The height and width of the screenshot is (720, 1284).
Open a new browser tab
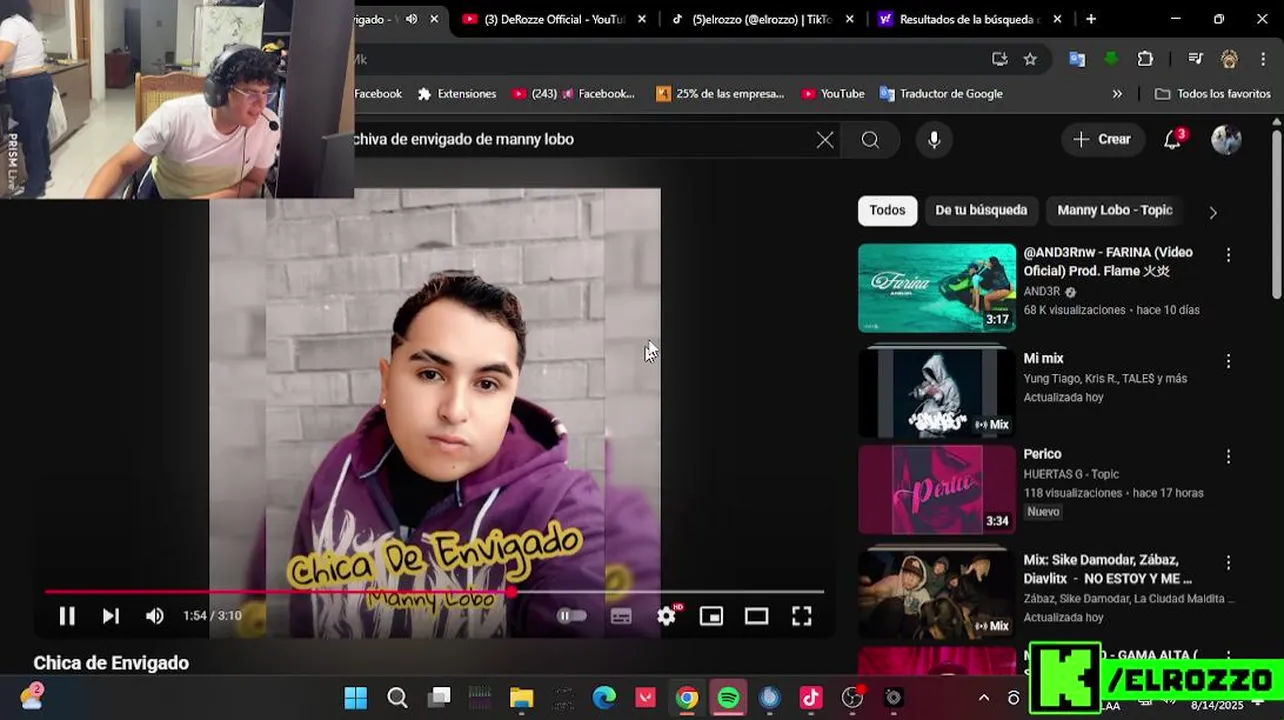point(1091,19)
